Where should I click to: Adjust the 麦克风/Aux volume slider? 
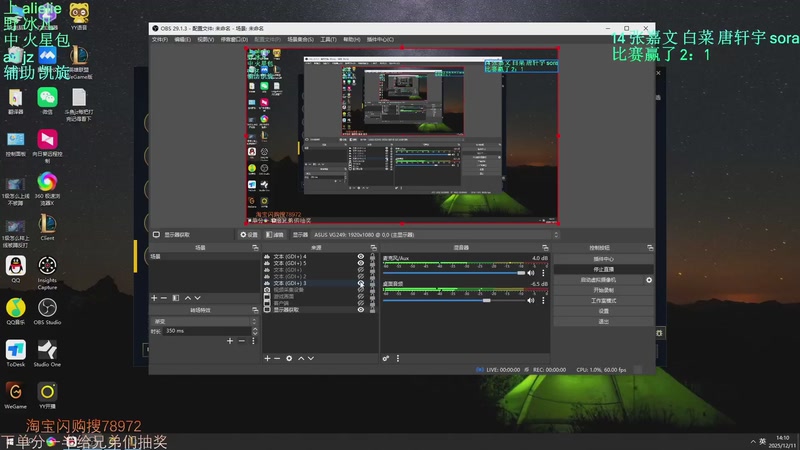coord(454,273)
